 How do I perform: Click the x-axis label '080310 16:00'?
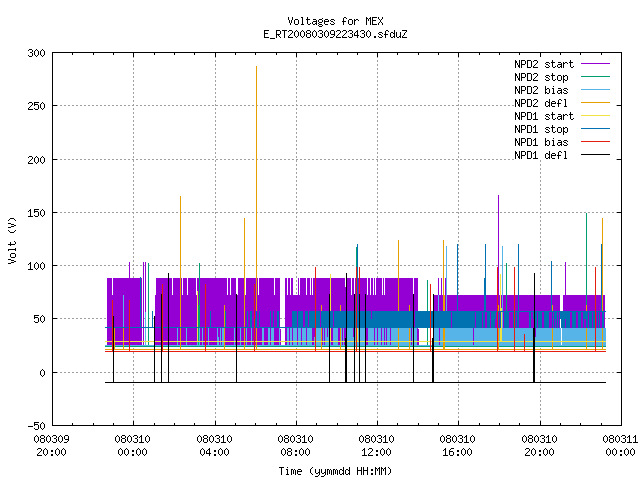(x=458, y=446)
